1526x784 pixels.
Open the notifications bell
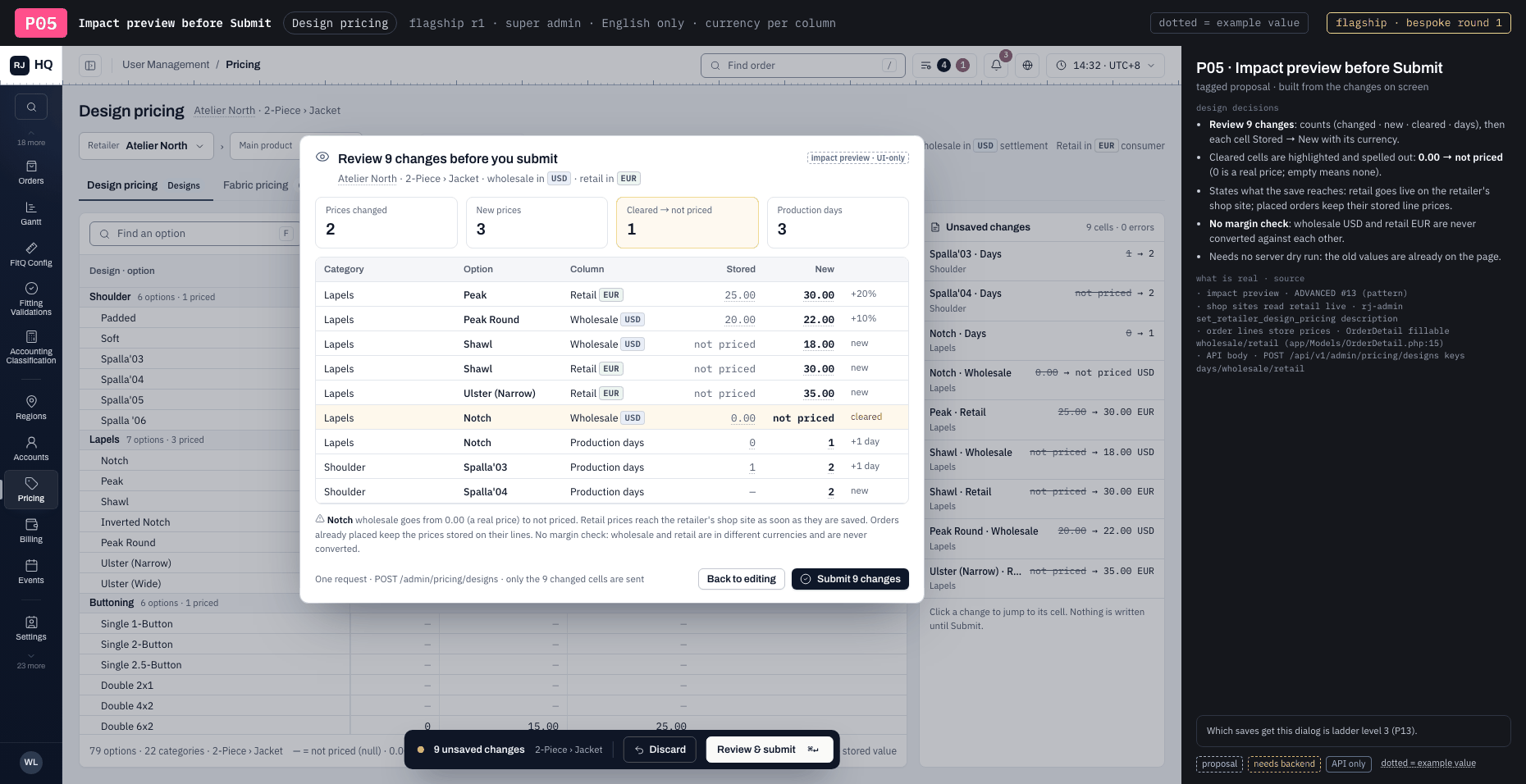pos(996,65)
